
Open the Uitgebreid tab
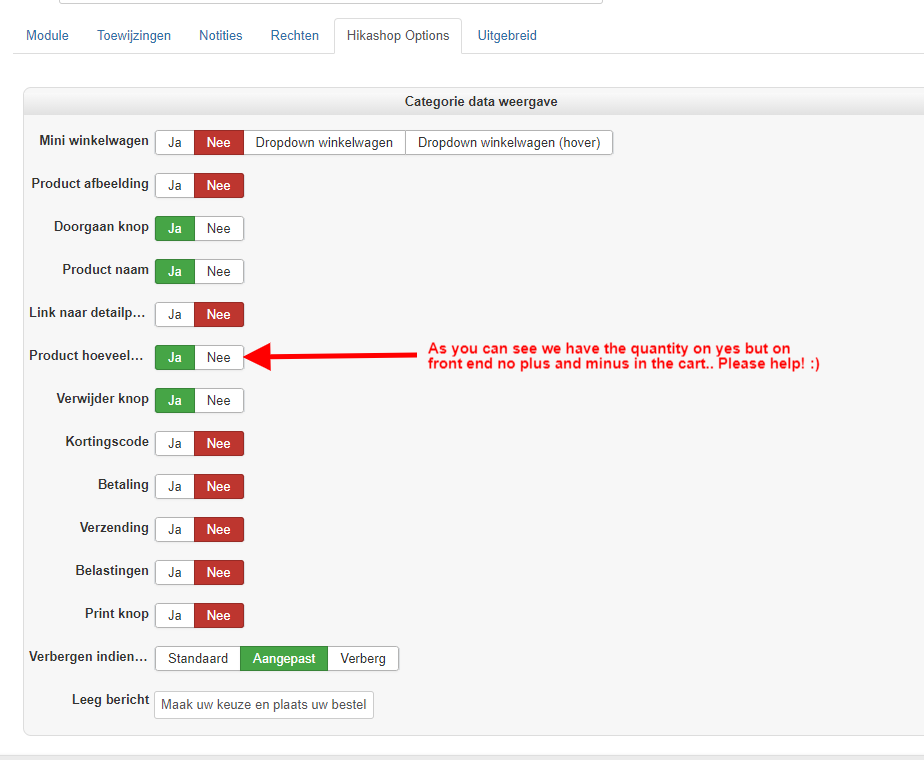click(507, 35)
